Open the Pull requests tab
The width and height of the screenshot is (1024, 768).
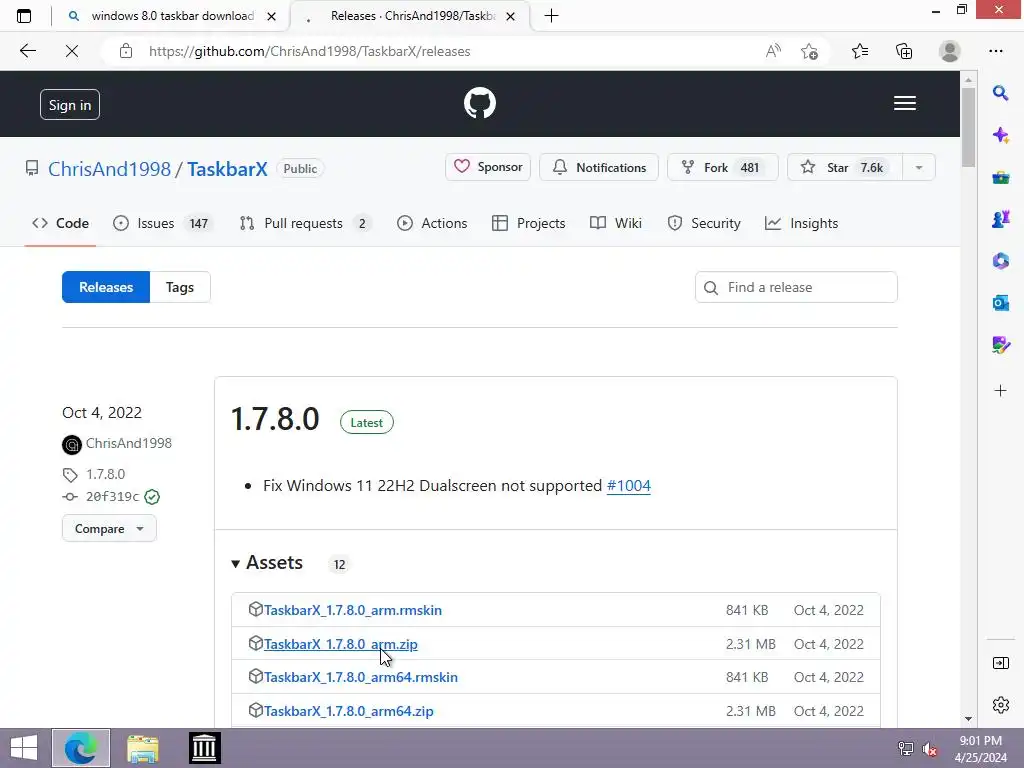[305, 223]
